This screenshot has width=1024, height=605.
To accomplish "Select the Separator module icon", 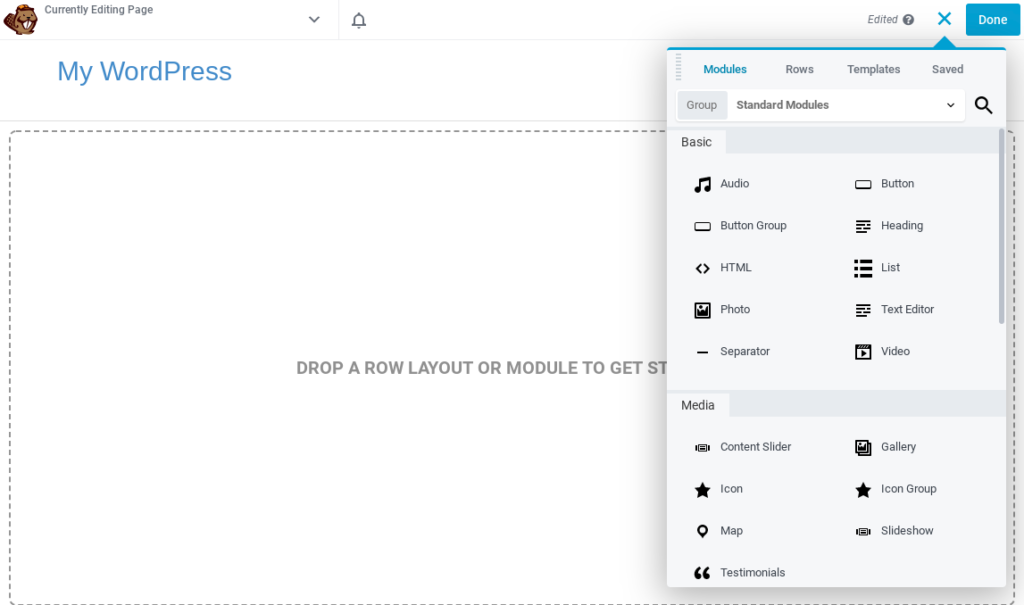I will click(x=703, y=352).
